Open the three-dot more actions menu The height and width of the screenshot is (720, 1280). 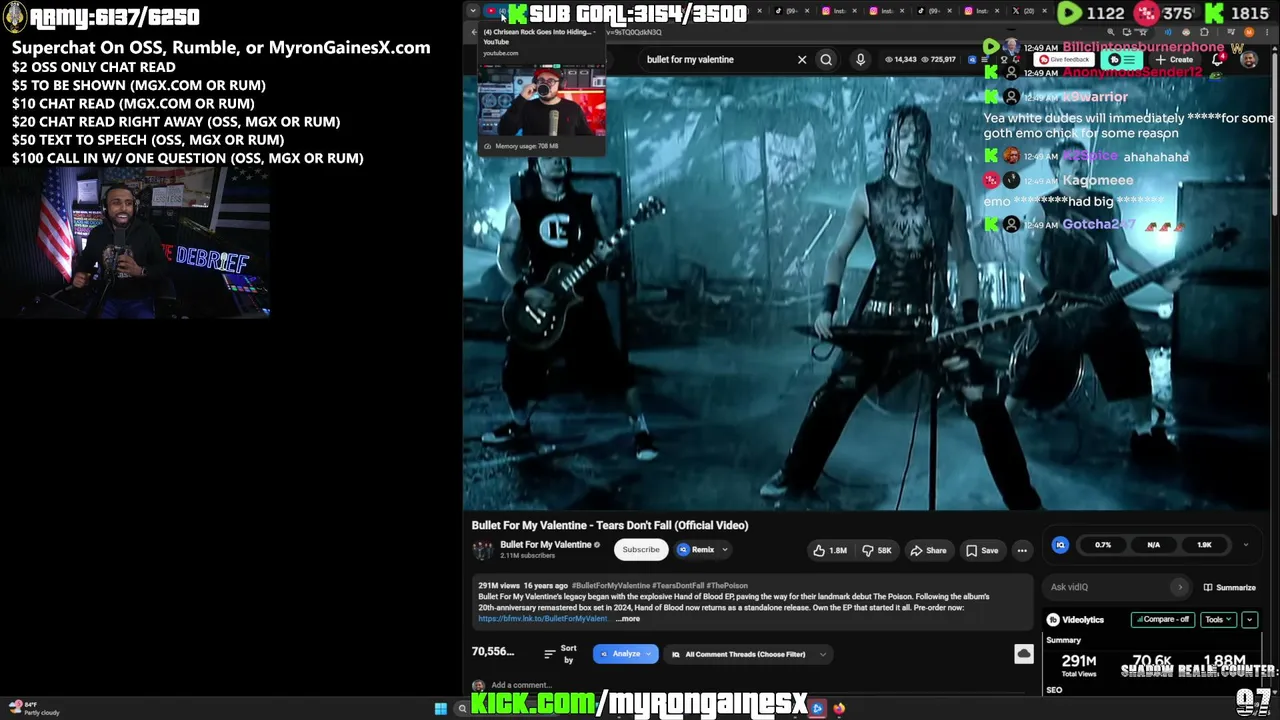pos(1022,550)
